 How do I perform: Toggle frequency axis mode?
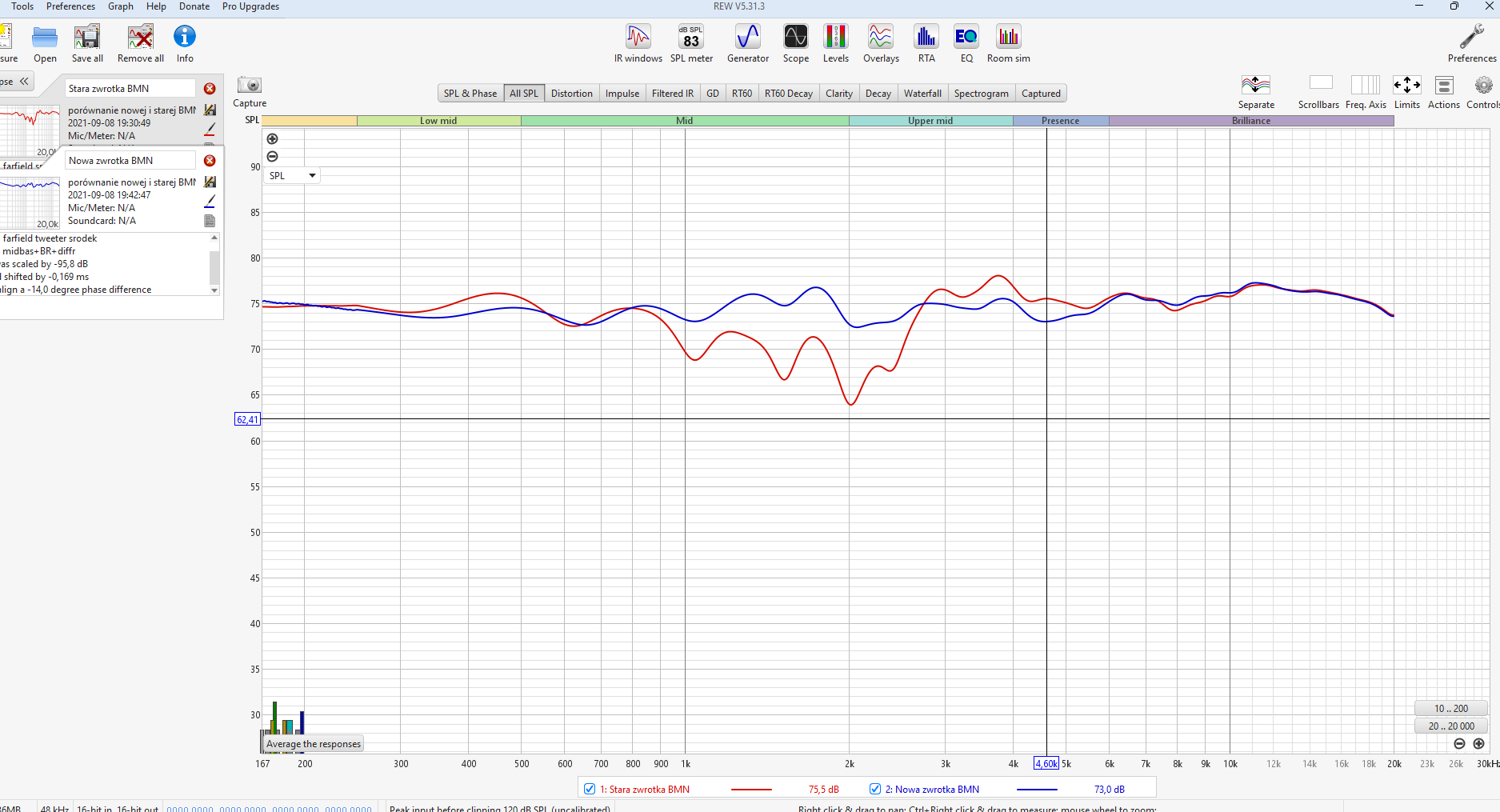1366,91
